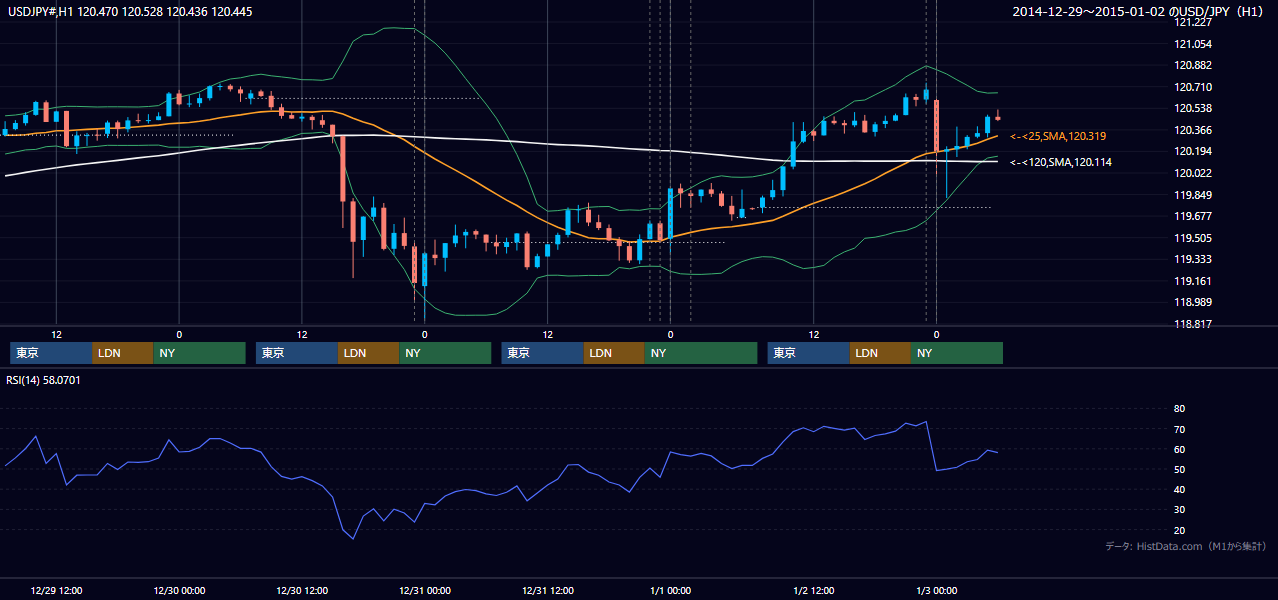Select the 119.333 price axis value

coord(1192,259)
